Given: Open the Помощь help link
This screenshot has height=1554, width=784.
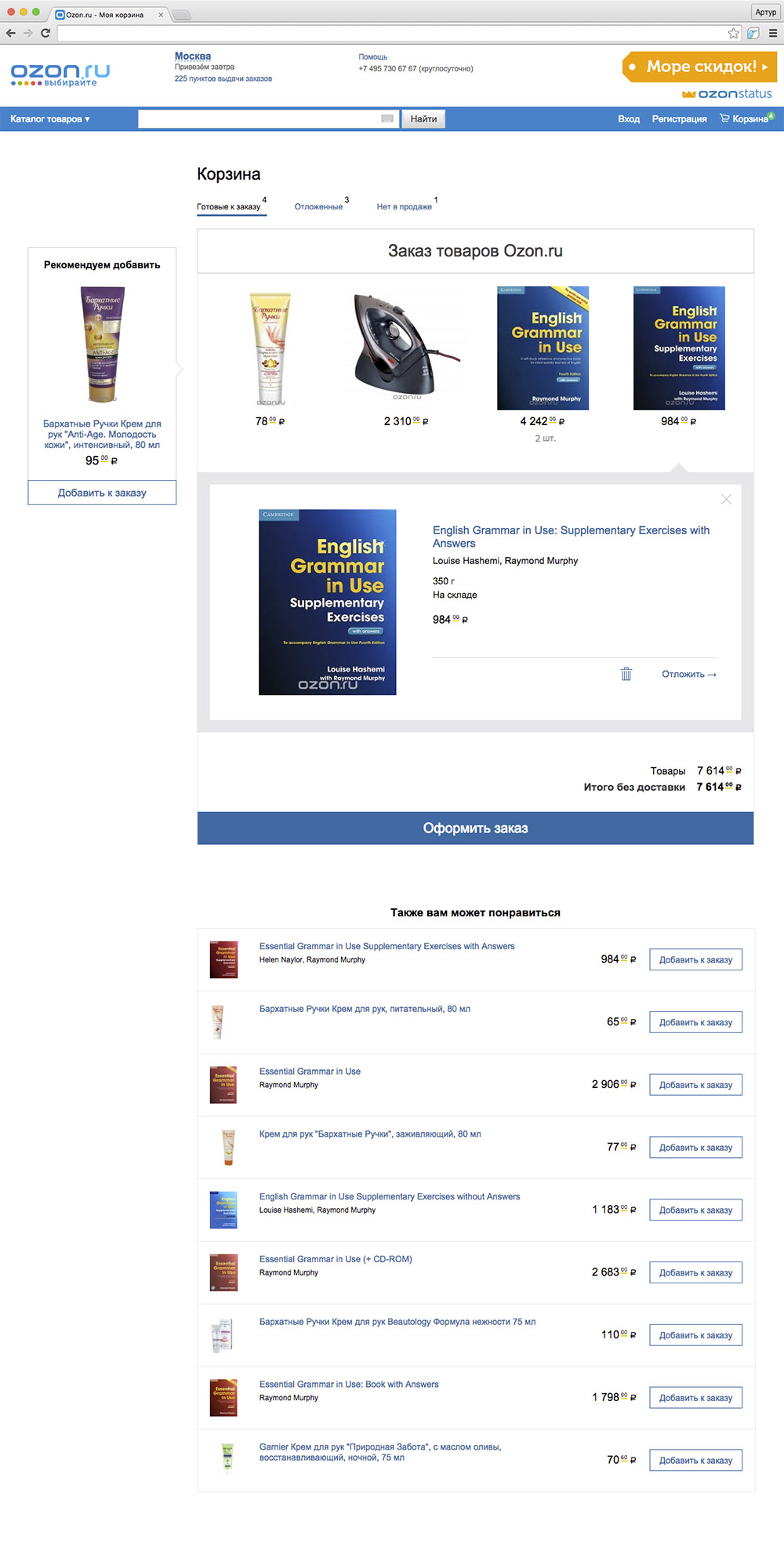Looking at the screenshot, I should [x=373, y=57].
